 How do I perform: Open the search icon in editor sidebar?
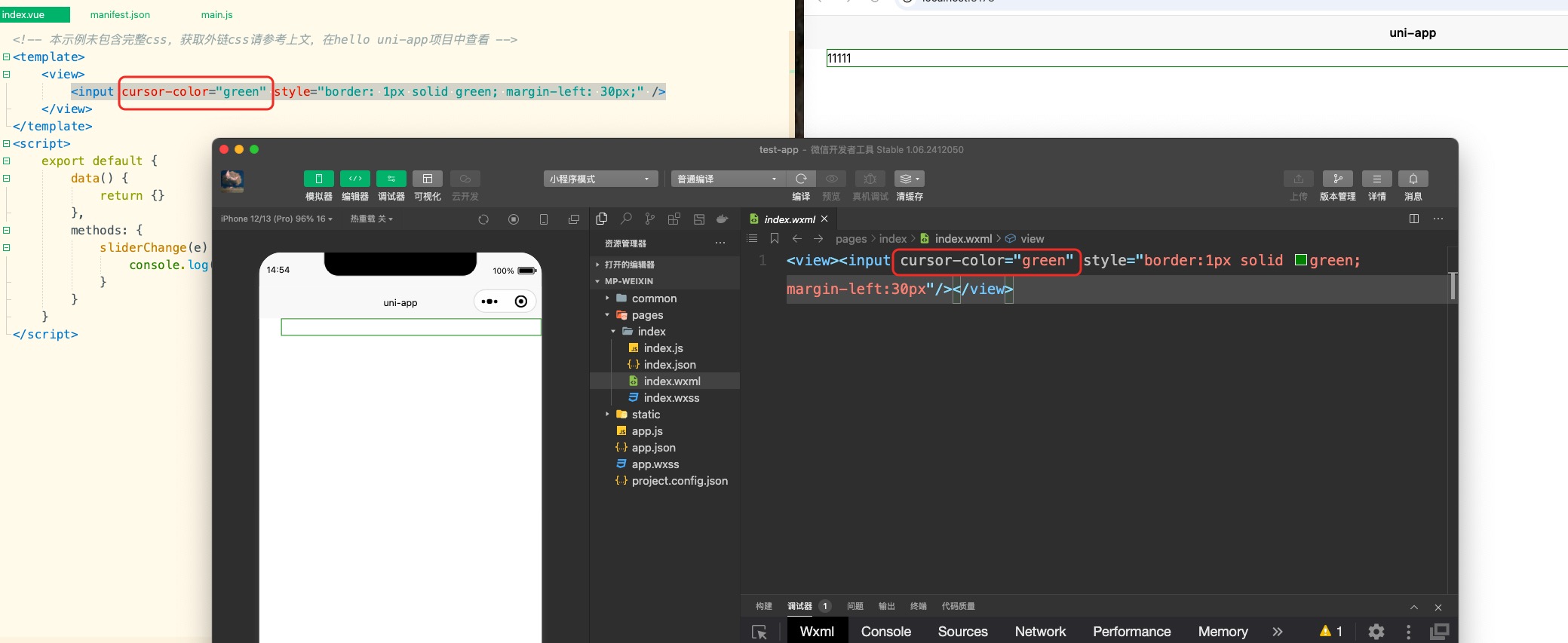626,219
